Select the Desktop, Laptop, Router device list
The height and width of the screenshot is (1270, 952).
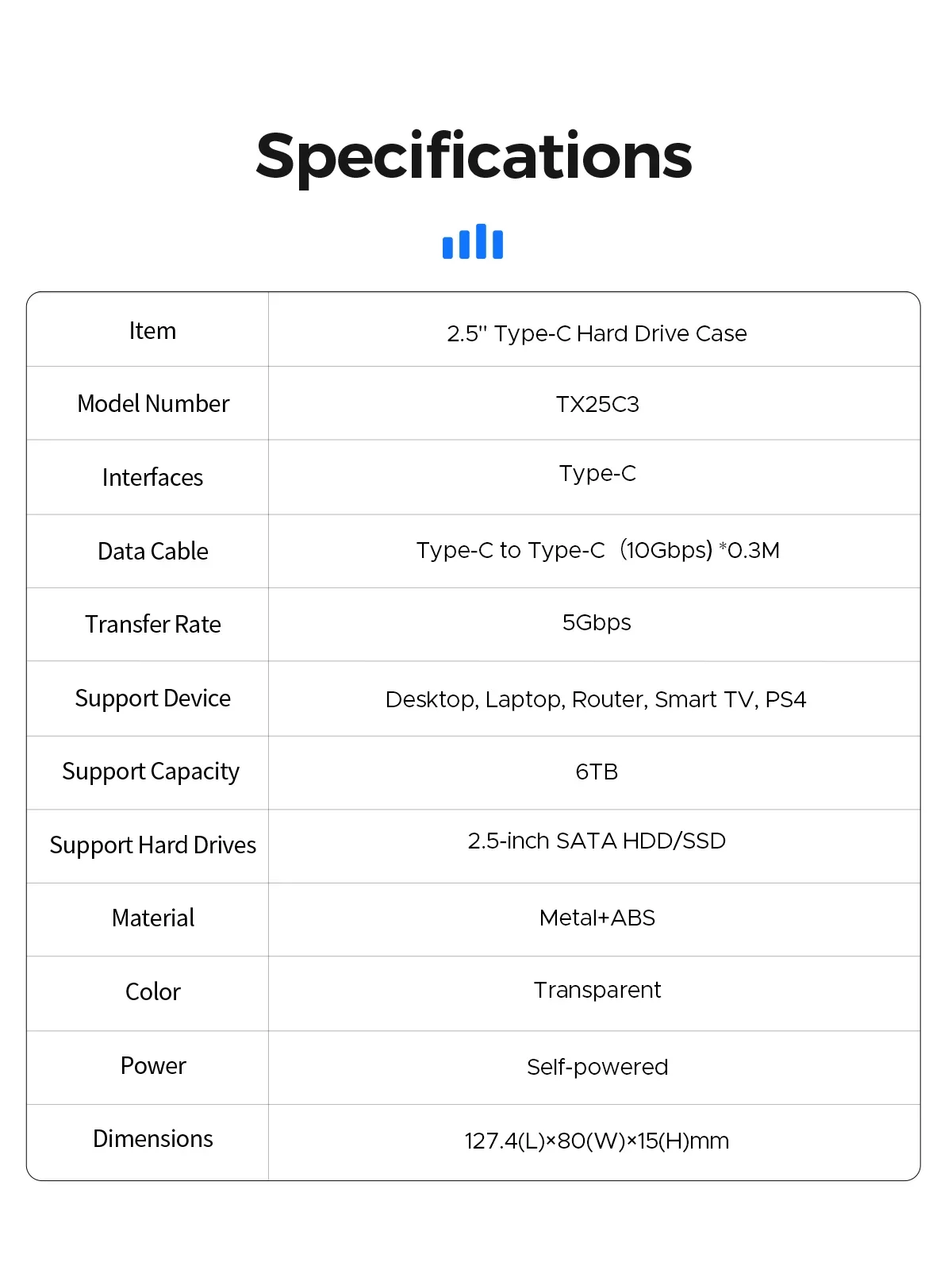point(596,699)
